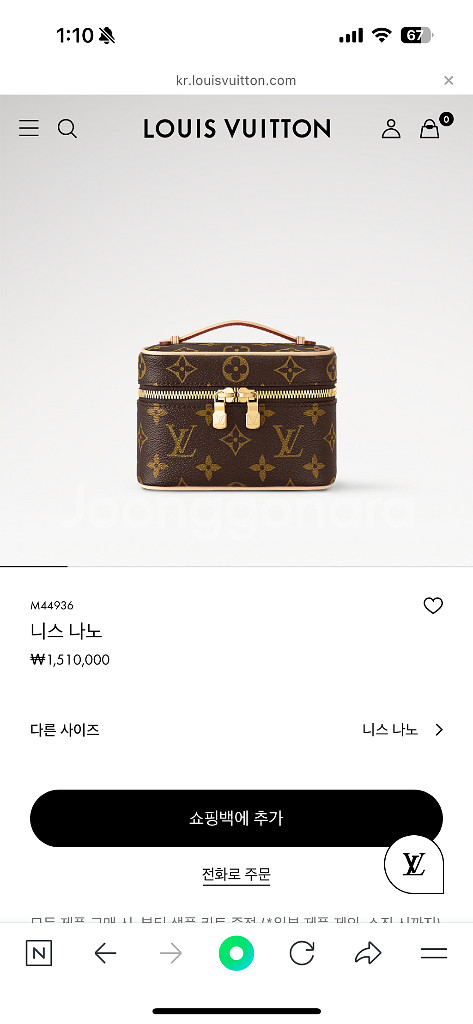Add item to wishlist with heart icon
The image size is (473, 1024).
pyautogui.click(x=433, y=605)
